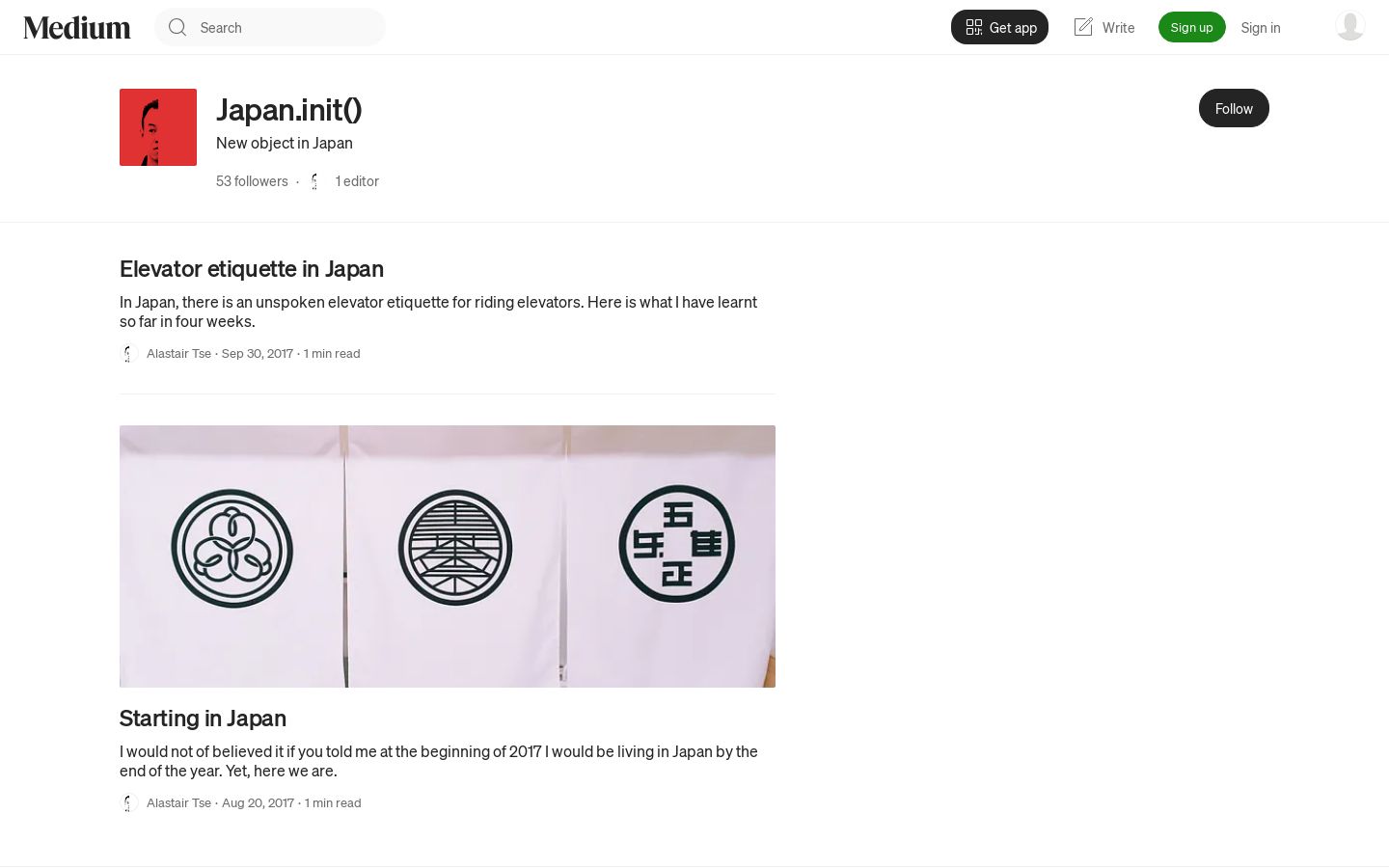Click the Medium logo
The width and height of the screenshot is (1389, 868).
77,27
